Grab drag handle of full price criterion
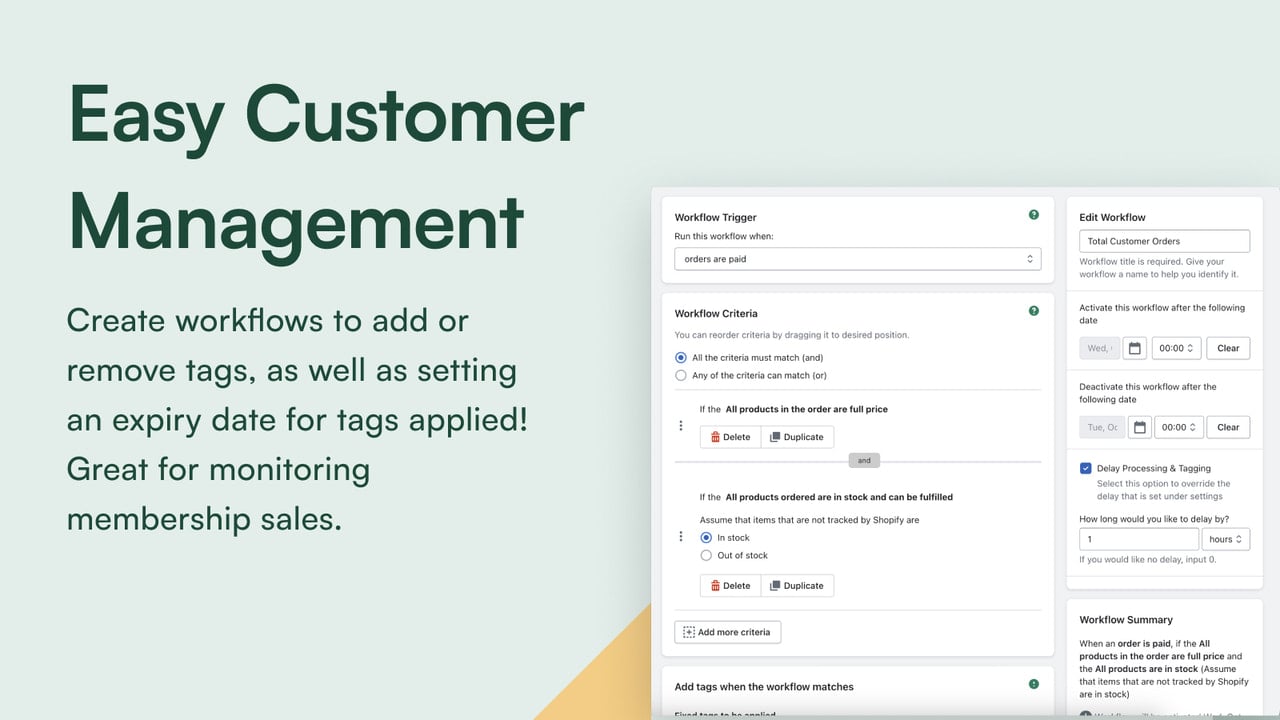The height and width of the screenshot is (720, 1280). click(681, 426)
